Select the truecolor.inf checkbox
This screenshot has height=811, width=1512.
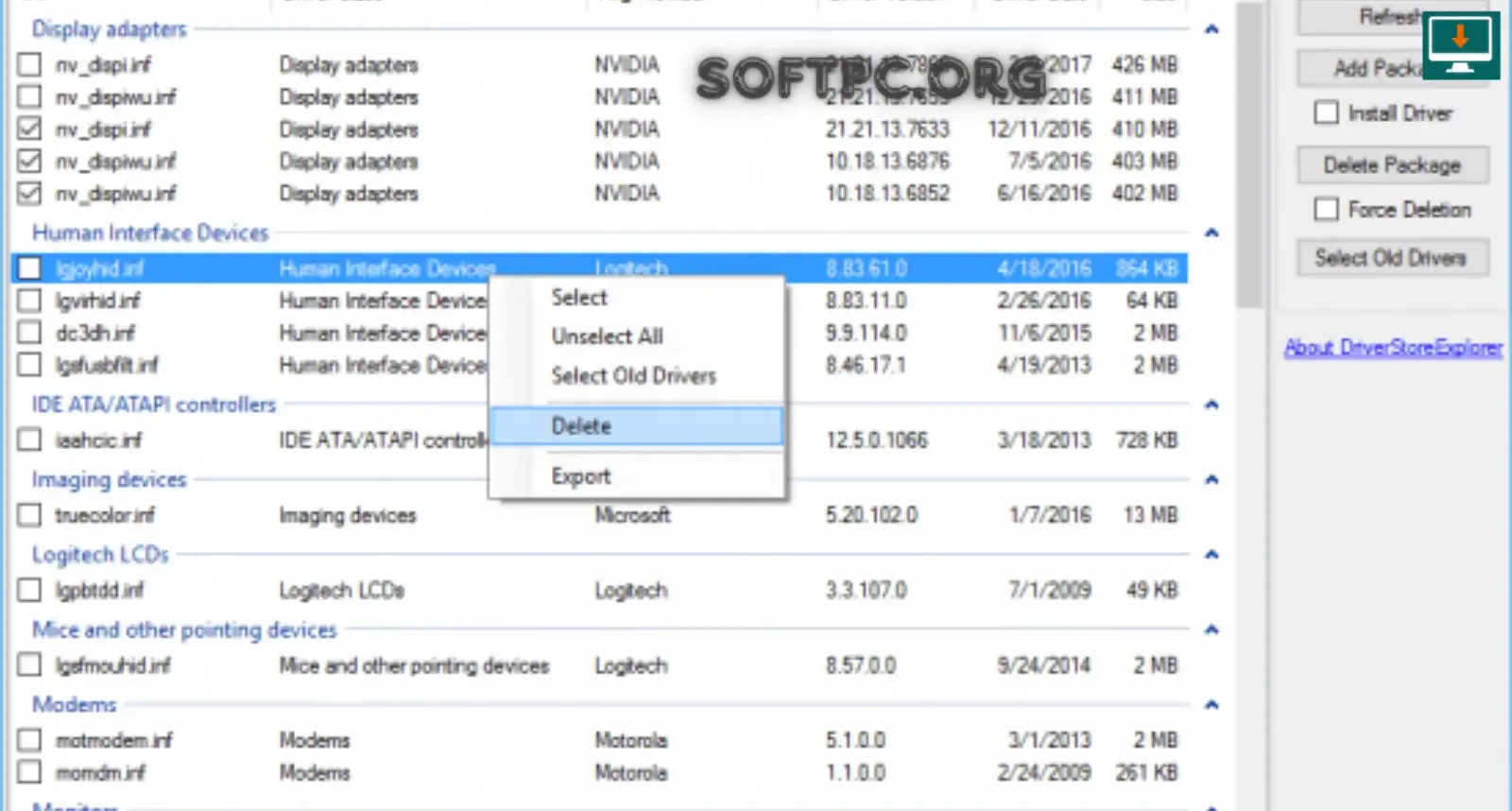point(29,515)
